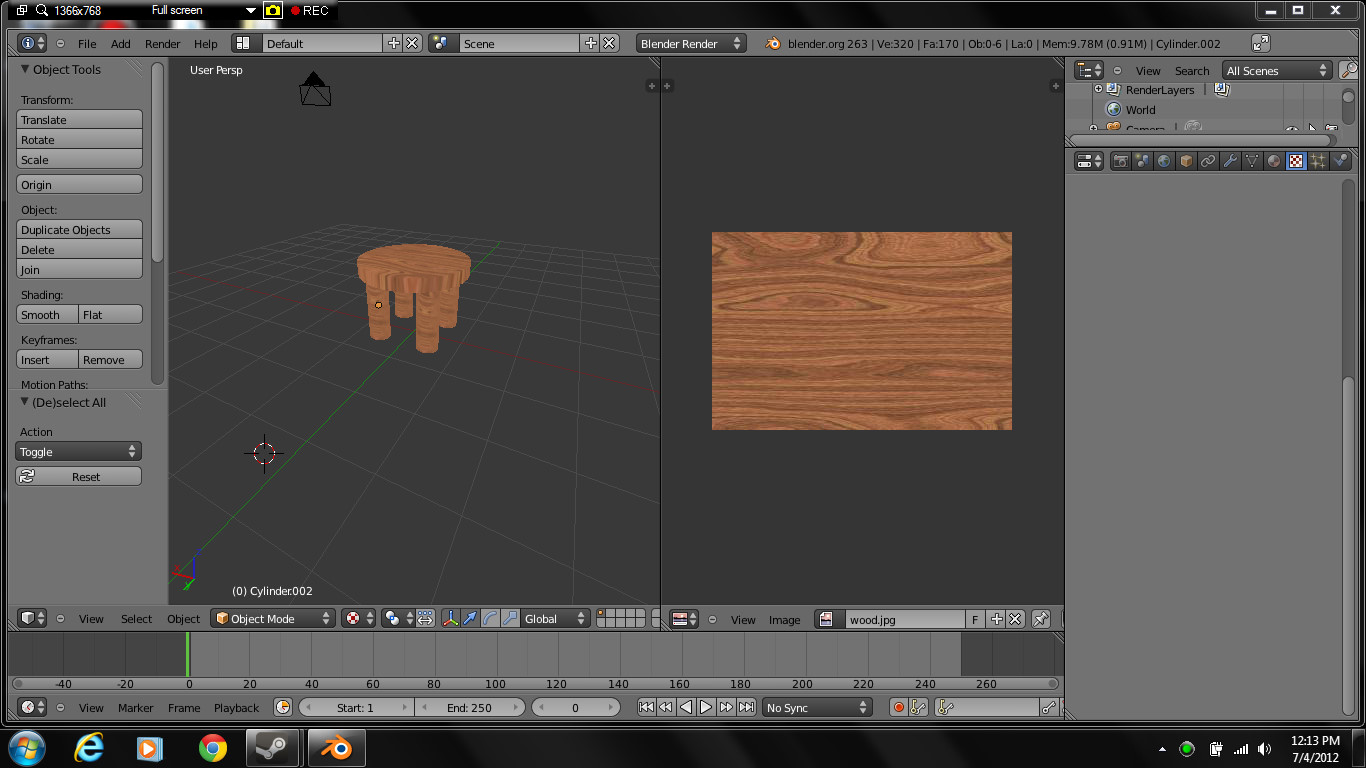Delete the current Scene
The width and height of the screenshot is (1366, 768).
click(x=610, y=43)
